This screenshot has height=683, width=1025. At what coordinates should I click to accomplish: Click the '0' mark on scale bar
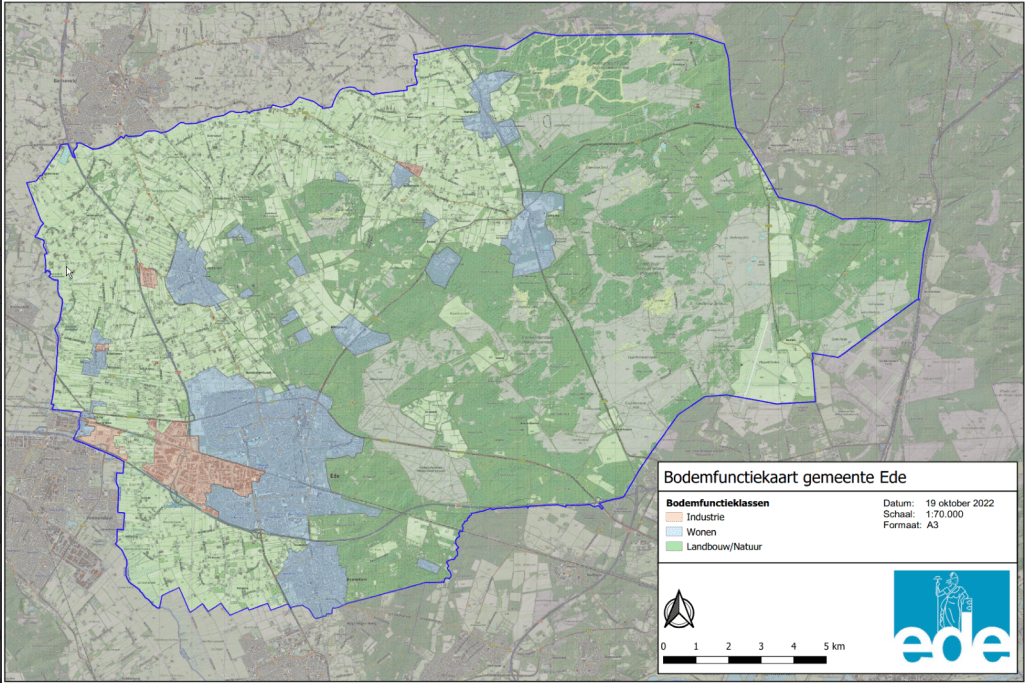click(664, 647)
